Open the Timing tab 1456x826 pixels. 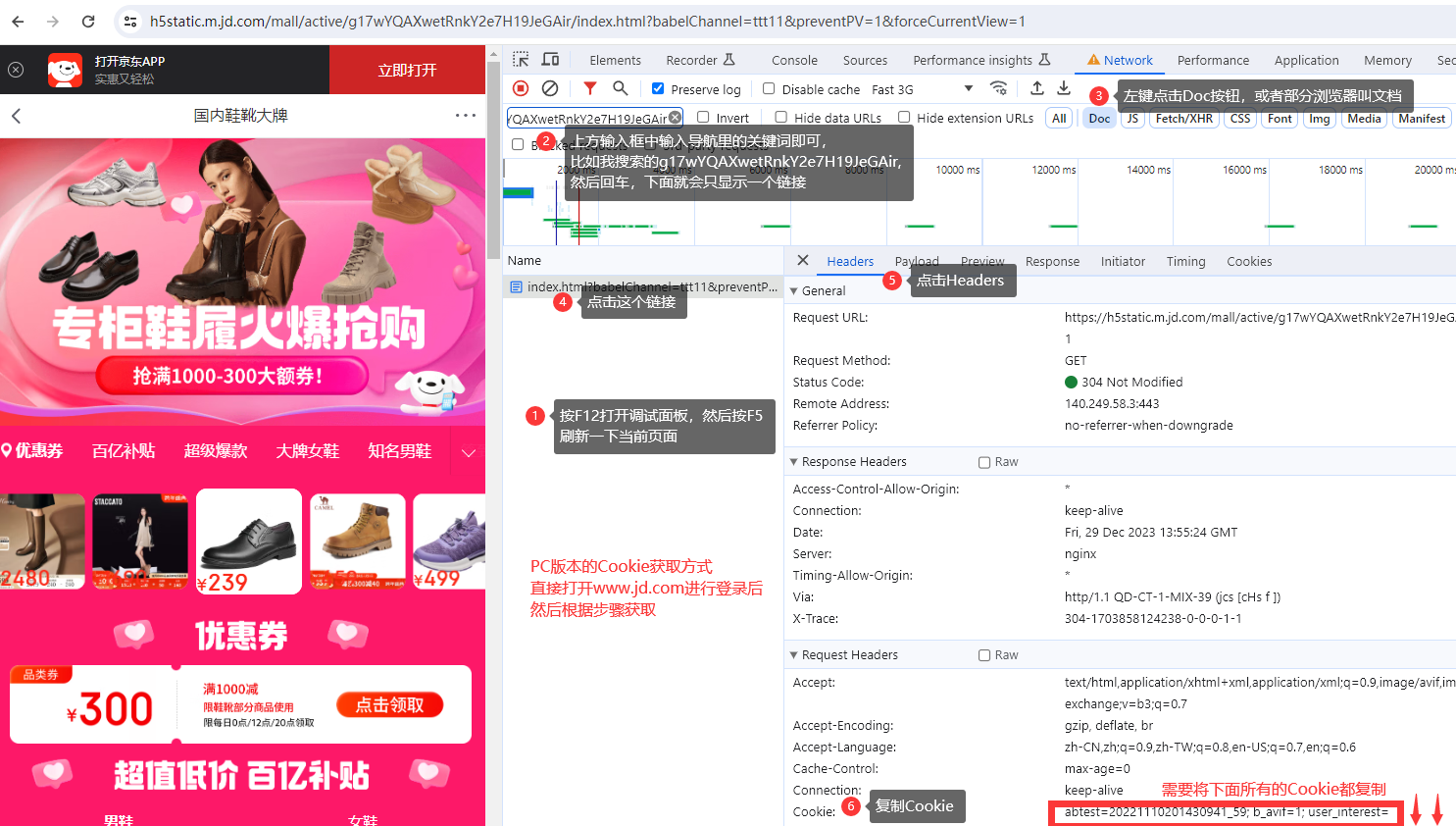pos(1185,261)
